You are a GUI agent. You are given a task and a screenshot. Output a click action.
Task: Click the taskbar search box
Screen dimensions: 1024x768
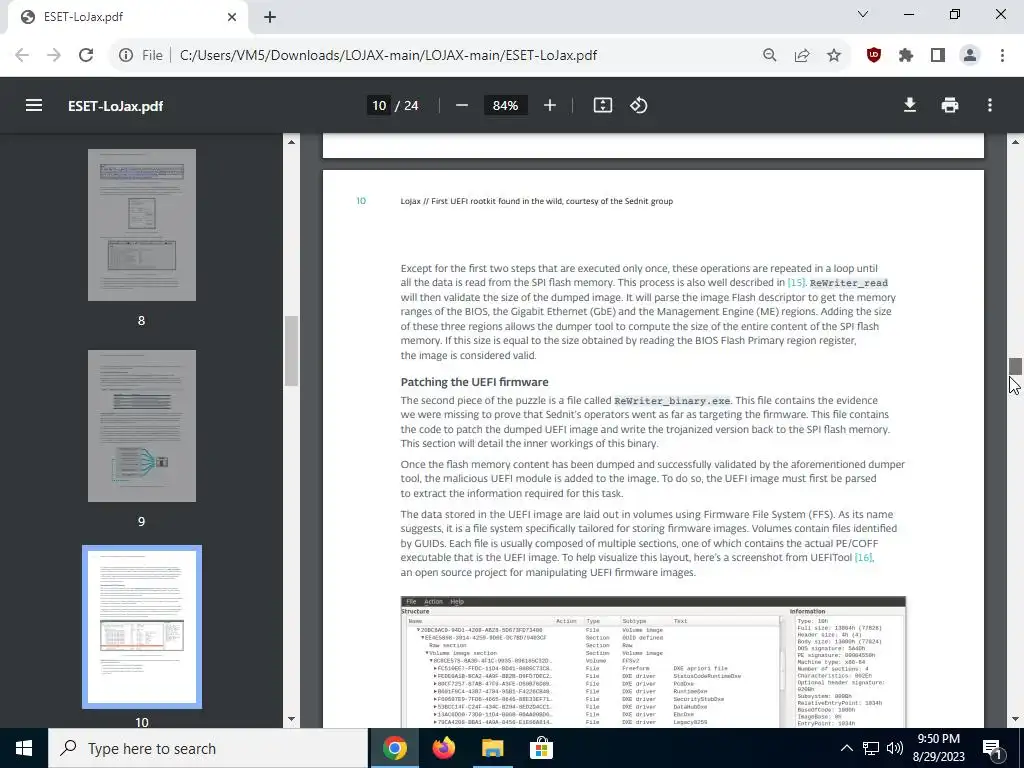click(x=208, y=748)
